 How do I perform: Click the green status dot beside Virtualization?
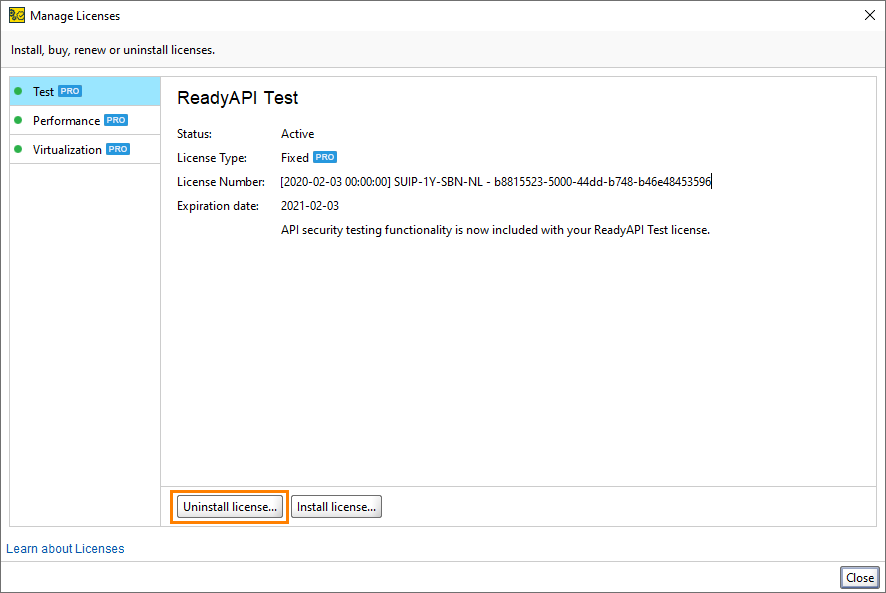click(x=18, y=149)
